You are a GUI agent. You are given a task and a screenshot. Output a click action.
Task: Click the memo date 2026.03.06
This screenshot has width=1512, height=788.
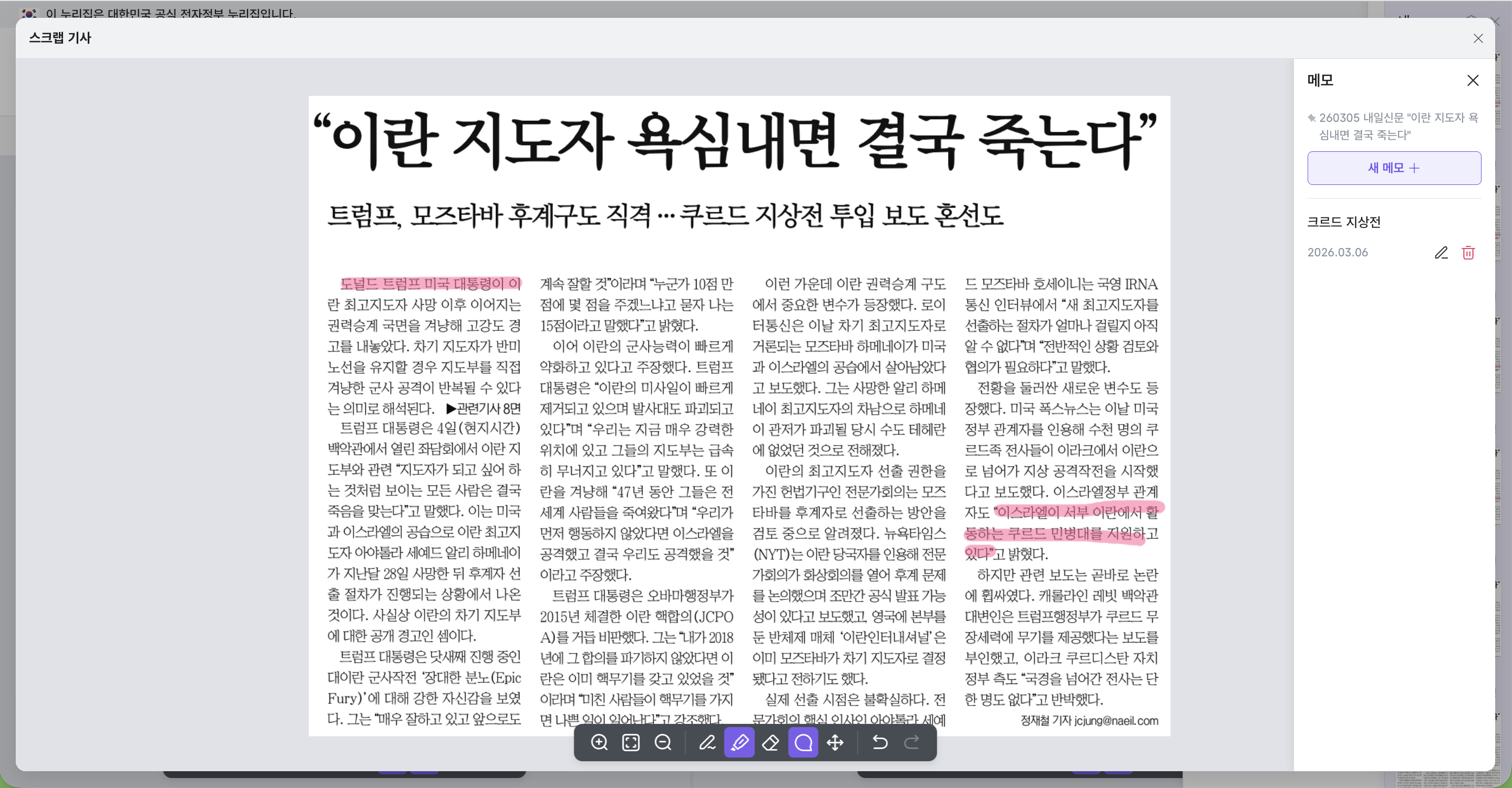pyautogui.click(x=1337, y=252)
